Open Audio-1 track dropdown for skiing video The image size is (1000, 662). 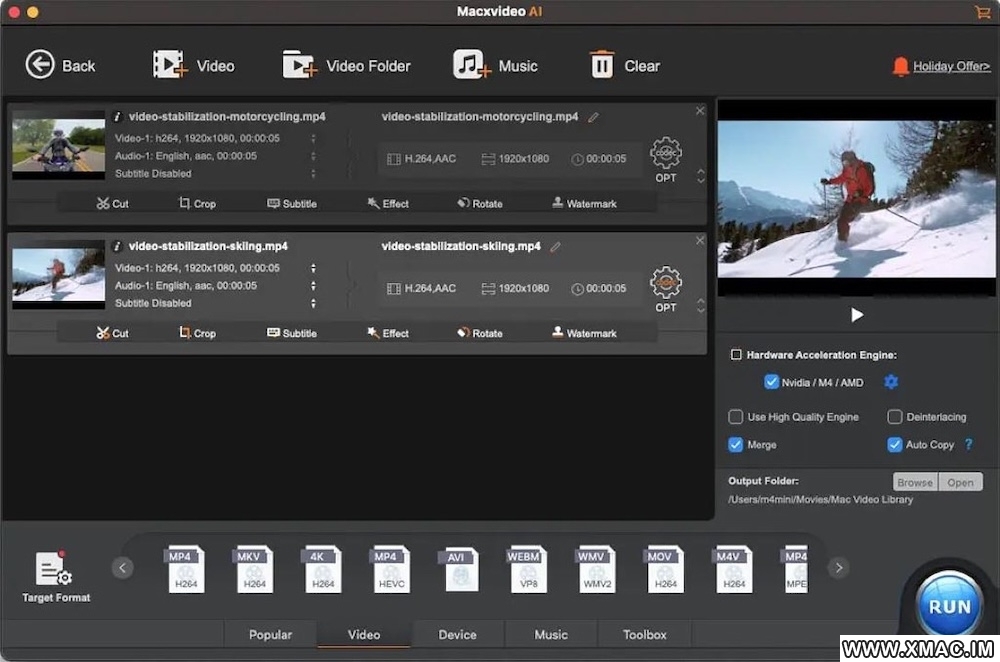(x=313, y=286)
